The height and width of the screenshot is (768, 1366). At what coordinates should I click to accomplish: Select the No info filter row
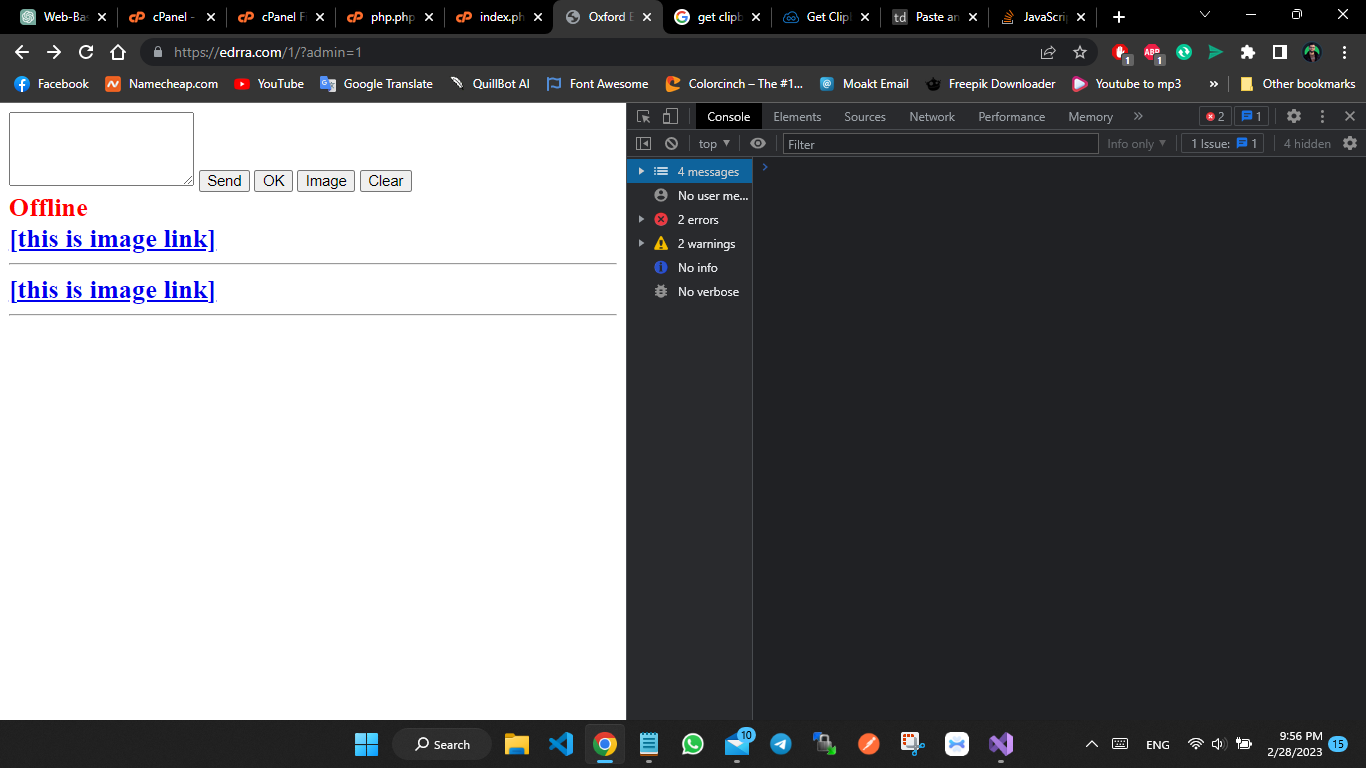689,268
